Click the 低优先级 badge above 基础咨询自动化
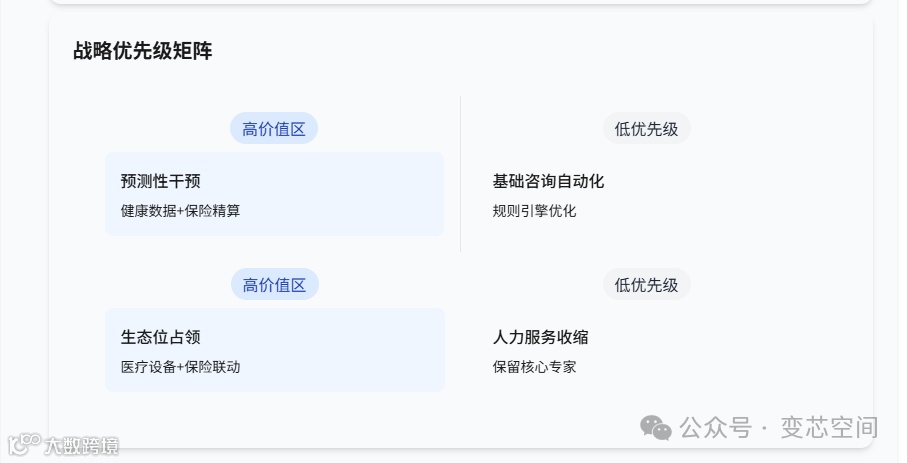The height and width of the screenshot is (463, 907). [646, 129]
